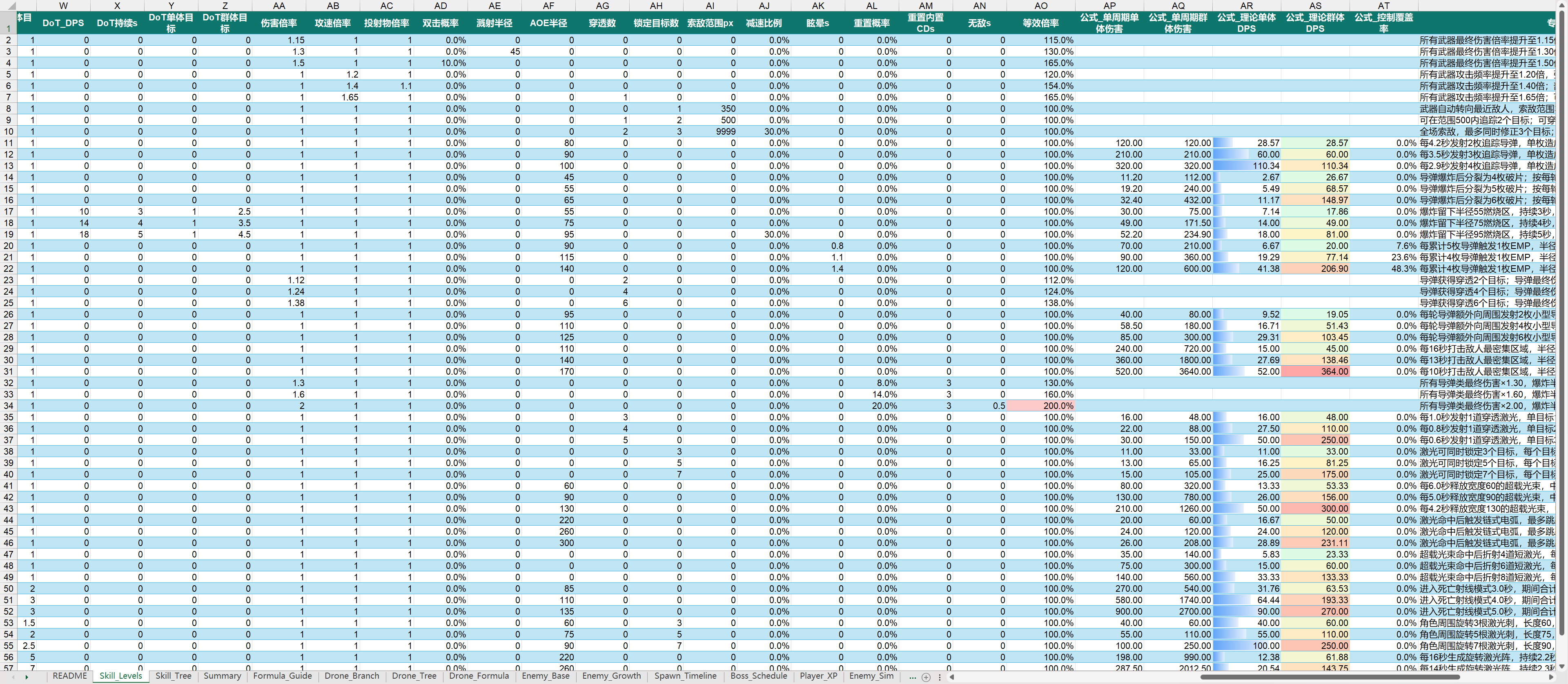This screenshot has height=684, width=1568.
Task: Click the cell with value 1.65
Action: click(x=332, y=98)
